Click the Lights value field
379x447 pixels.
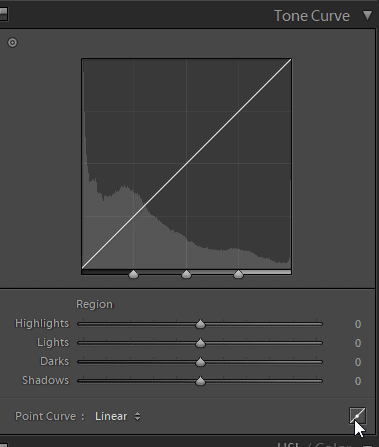[x=358, y=343]
